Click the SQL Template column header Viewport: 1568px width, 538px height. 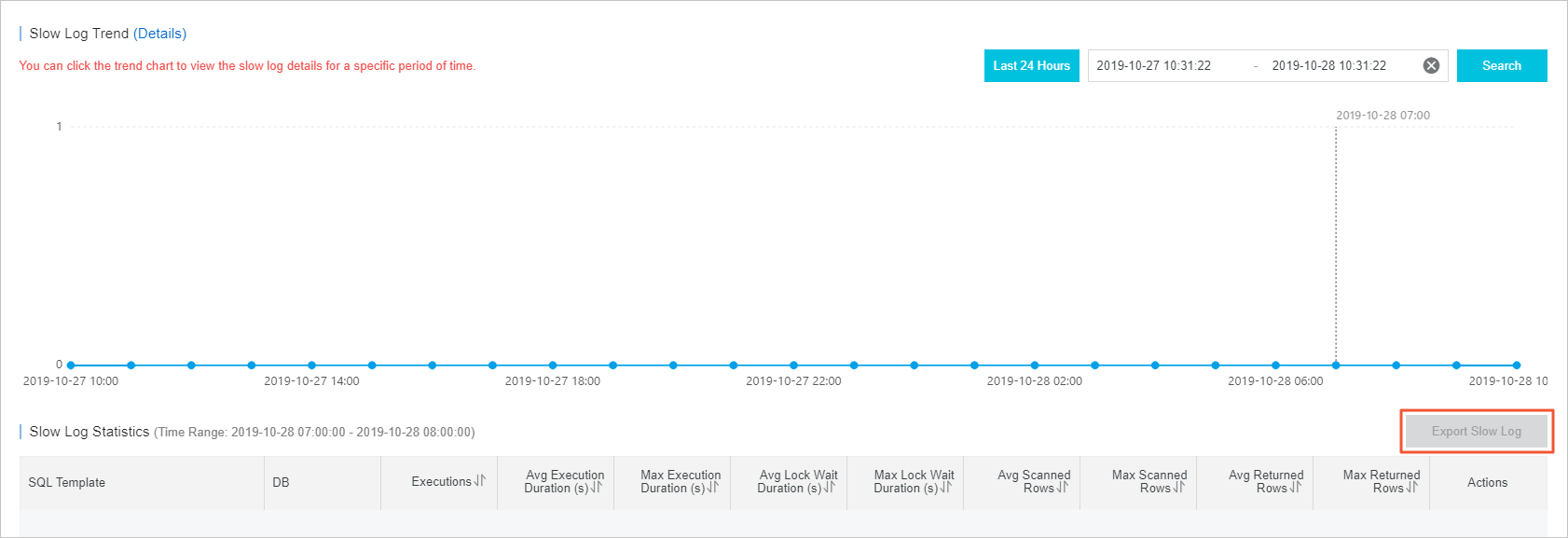click(x=67, y=482)
